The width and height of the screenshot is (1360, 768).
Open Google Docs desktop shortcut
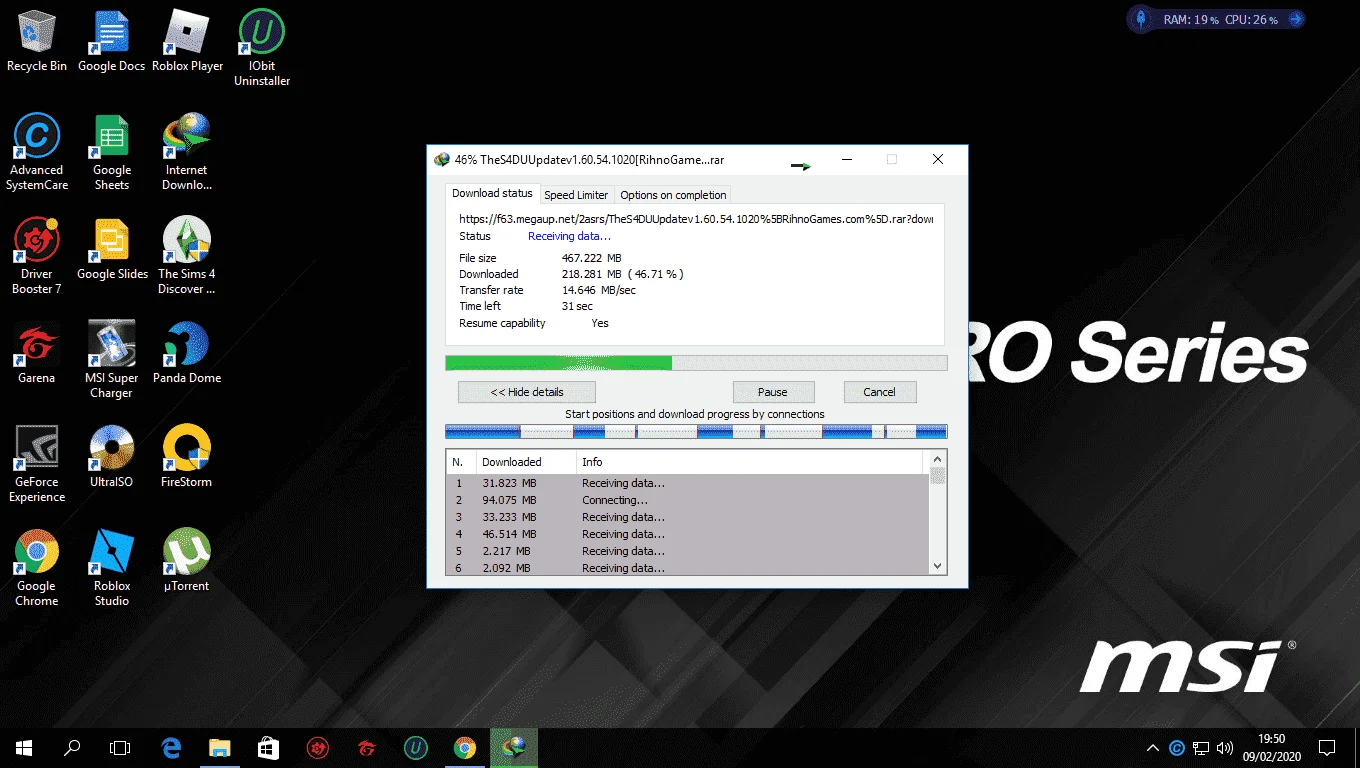[x=111, y=41]
